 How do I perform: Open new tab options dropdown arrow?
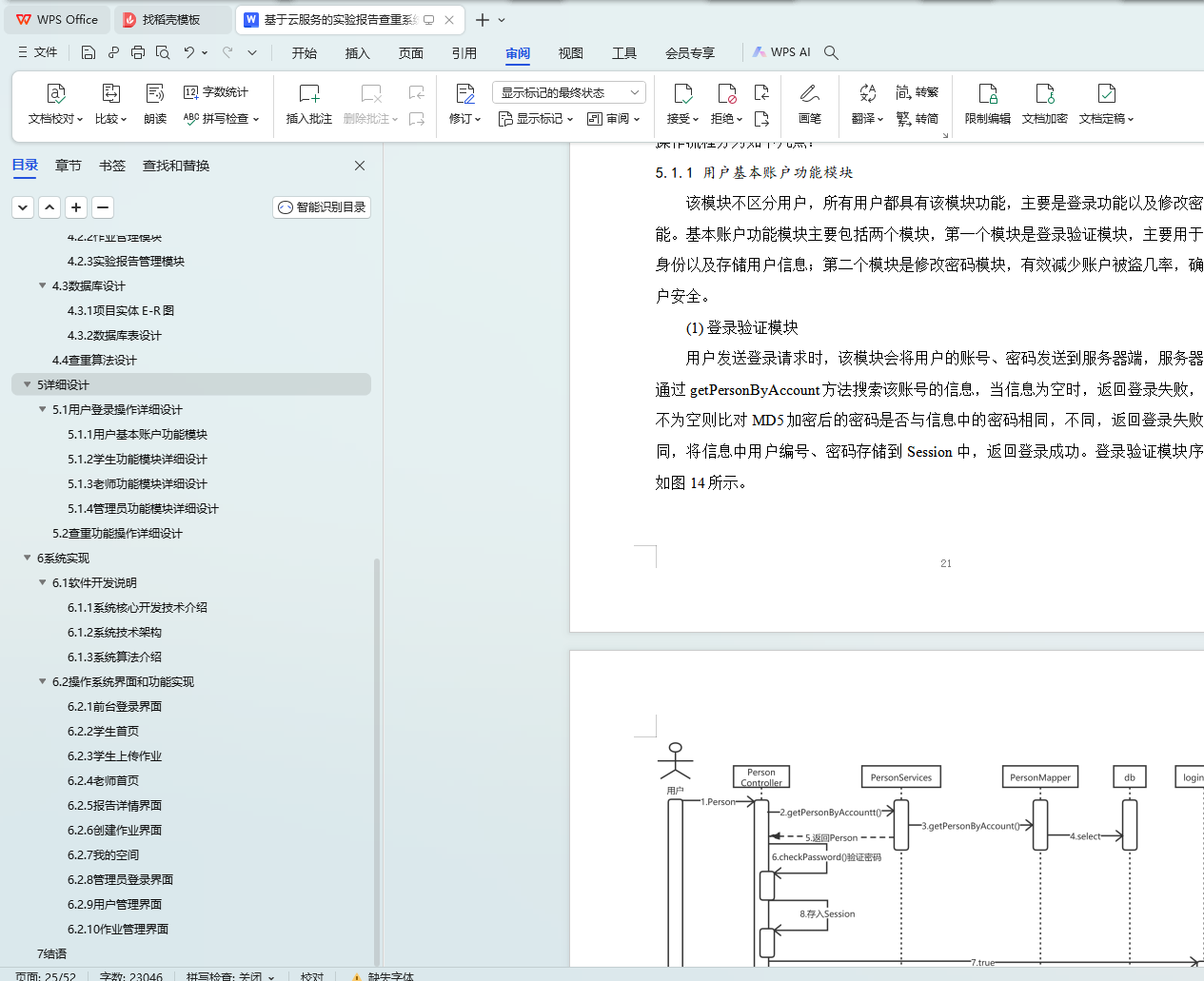point(502,20)
